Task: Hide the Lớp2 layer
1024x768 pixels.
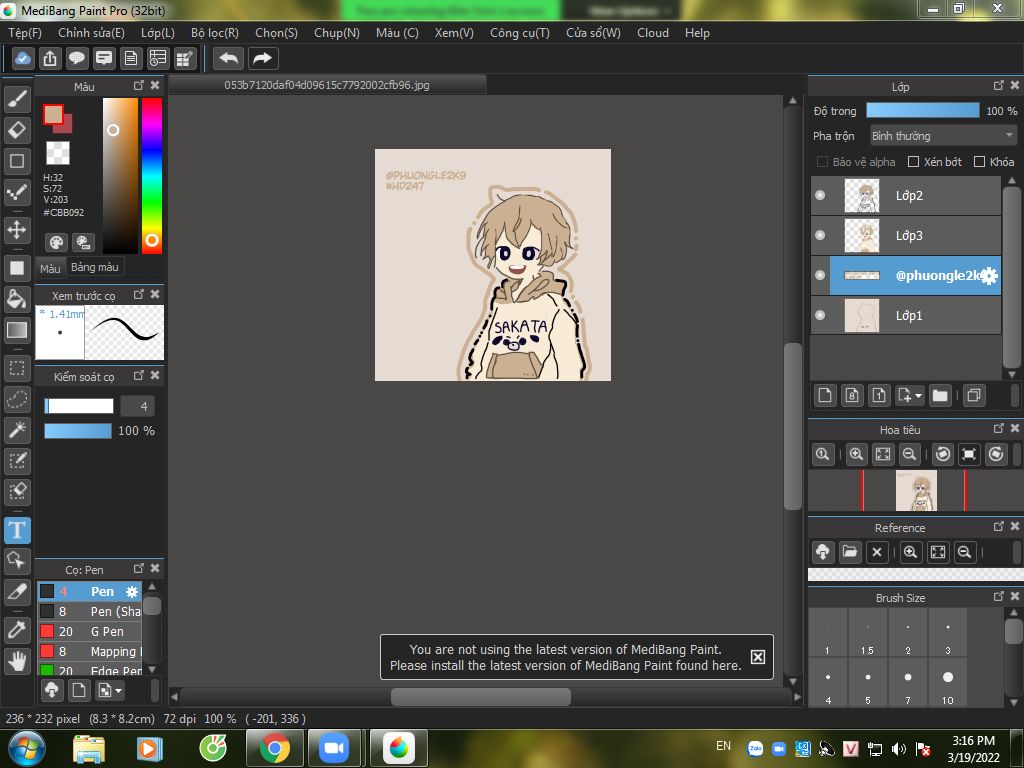Action: (820, 195)
